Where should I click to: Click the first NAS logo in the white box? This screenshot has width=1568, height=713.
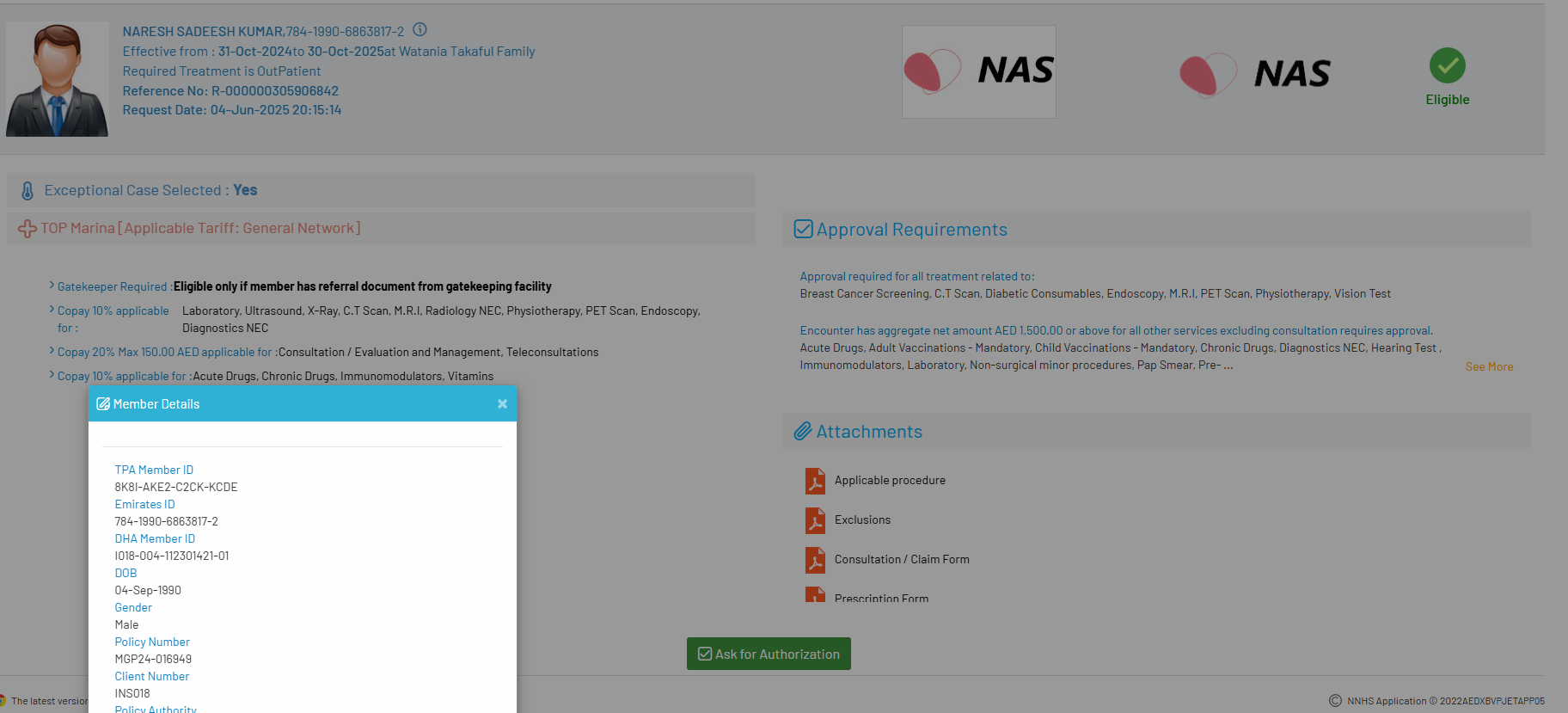point(978,71)
